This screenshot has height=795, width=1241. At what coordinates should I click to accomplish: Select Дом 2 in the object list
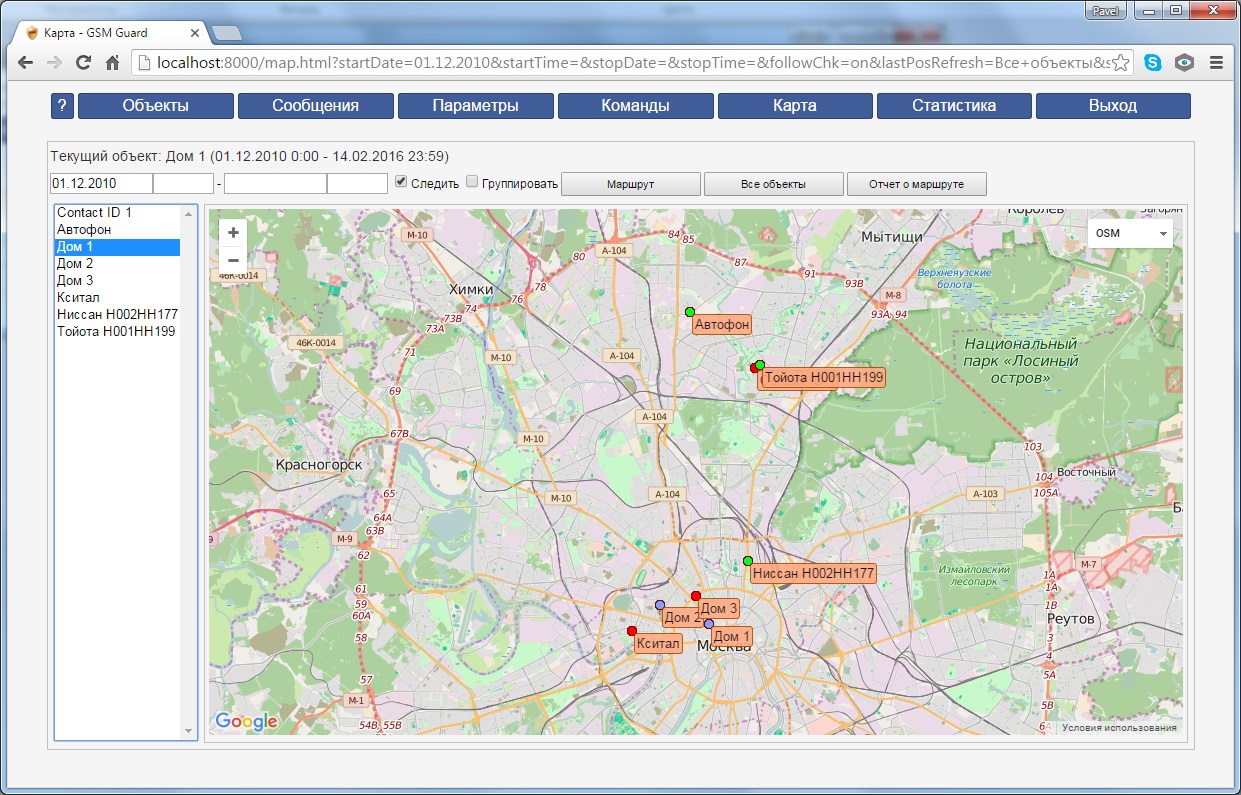click(118, 264)
